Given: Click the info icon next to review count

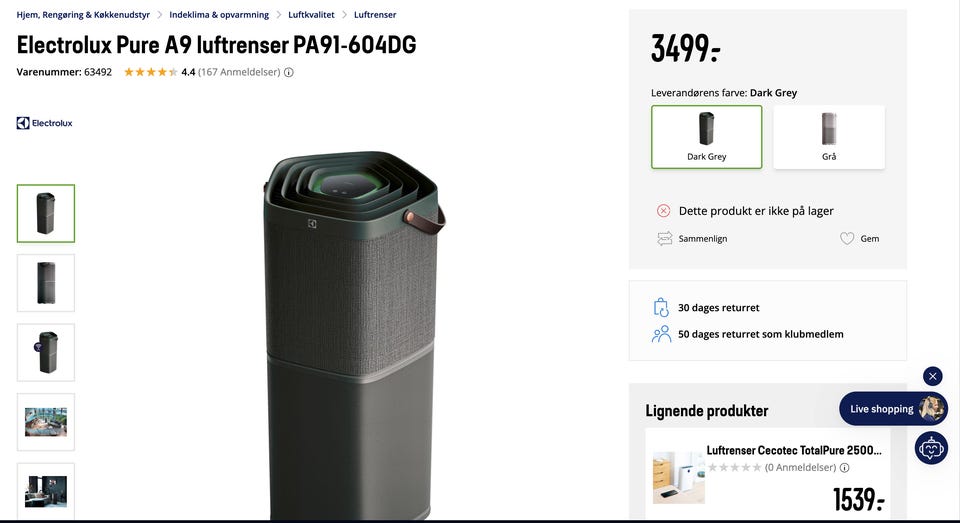Looking at the screenshot, I should [289, 72].
